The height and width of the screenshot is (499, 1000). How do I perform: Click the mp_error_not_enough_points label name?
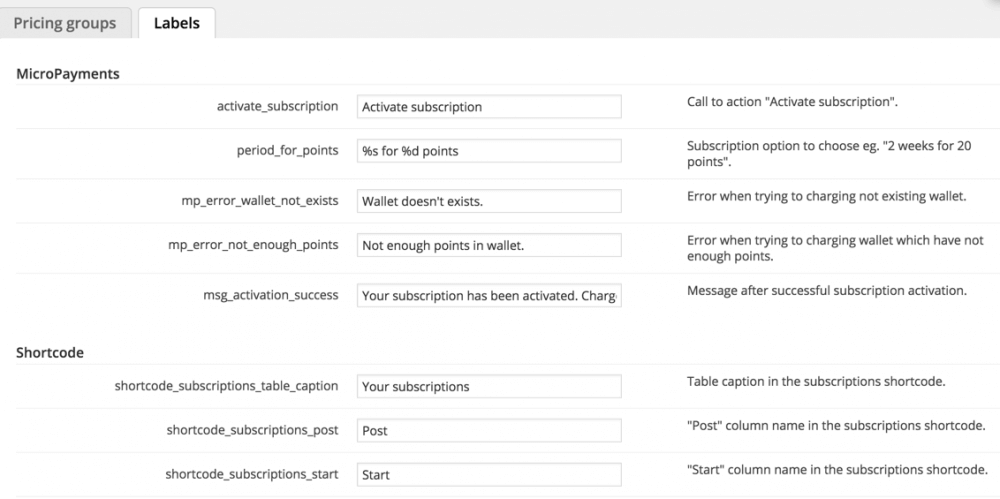point(253,244)
